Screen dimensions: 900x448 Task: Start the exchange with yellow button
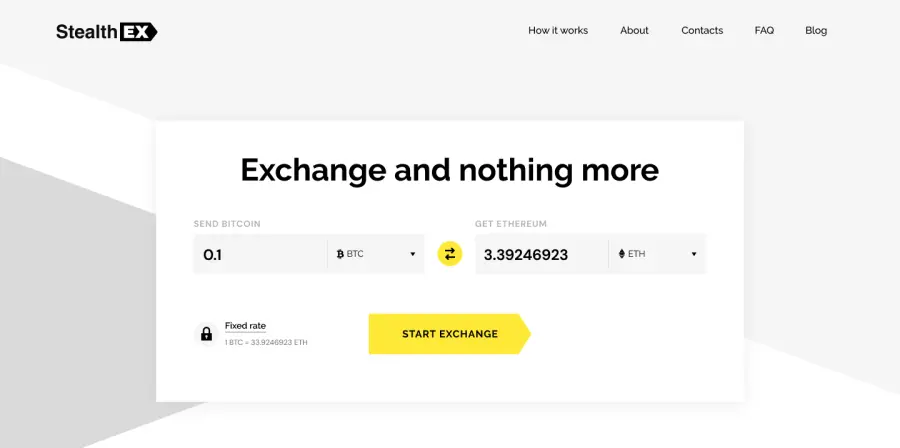(449, 334)
